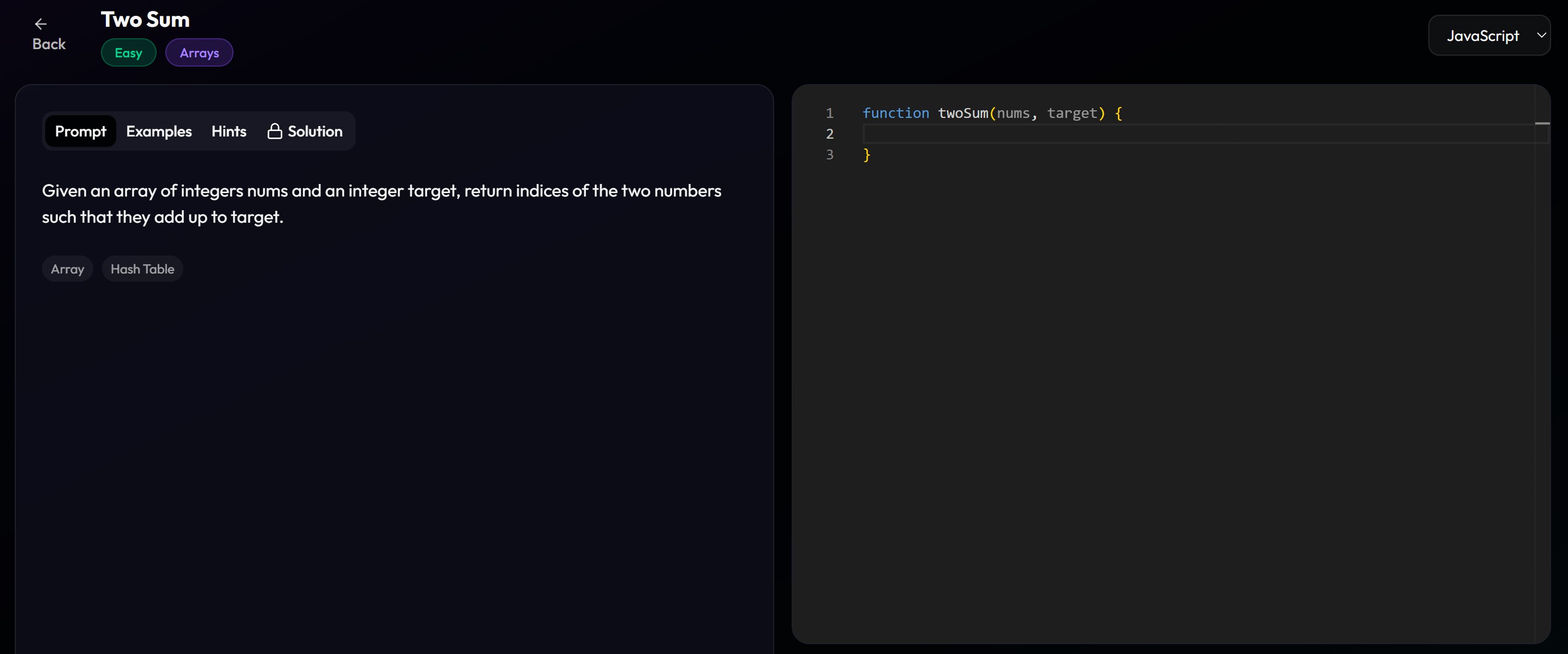Click the function keyword in code
The height and width of the screenshot is (654, 1568).
click(x=895, y=113)
